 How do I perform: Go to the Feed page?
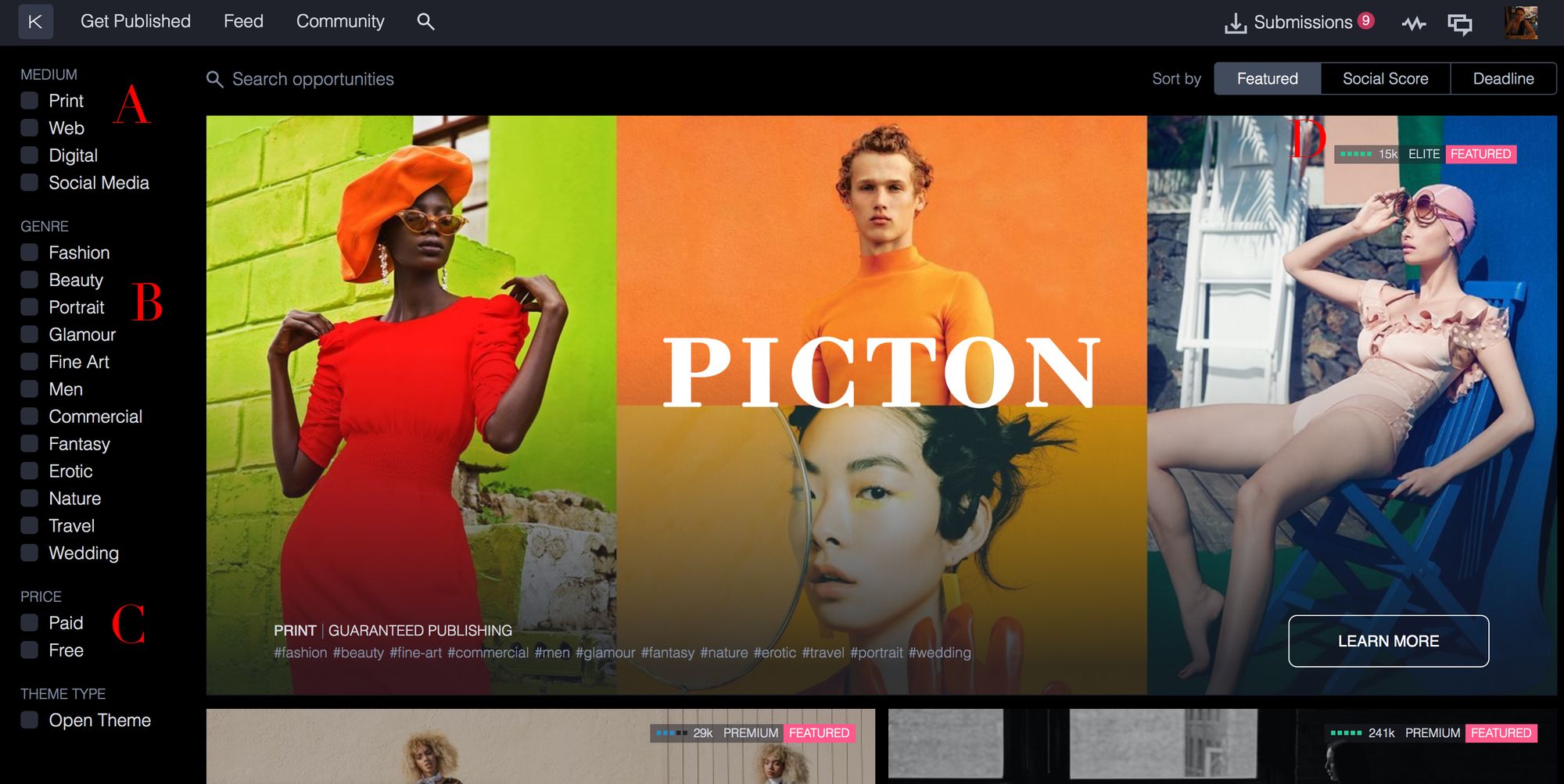tap(243, 21)
